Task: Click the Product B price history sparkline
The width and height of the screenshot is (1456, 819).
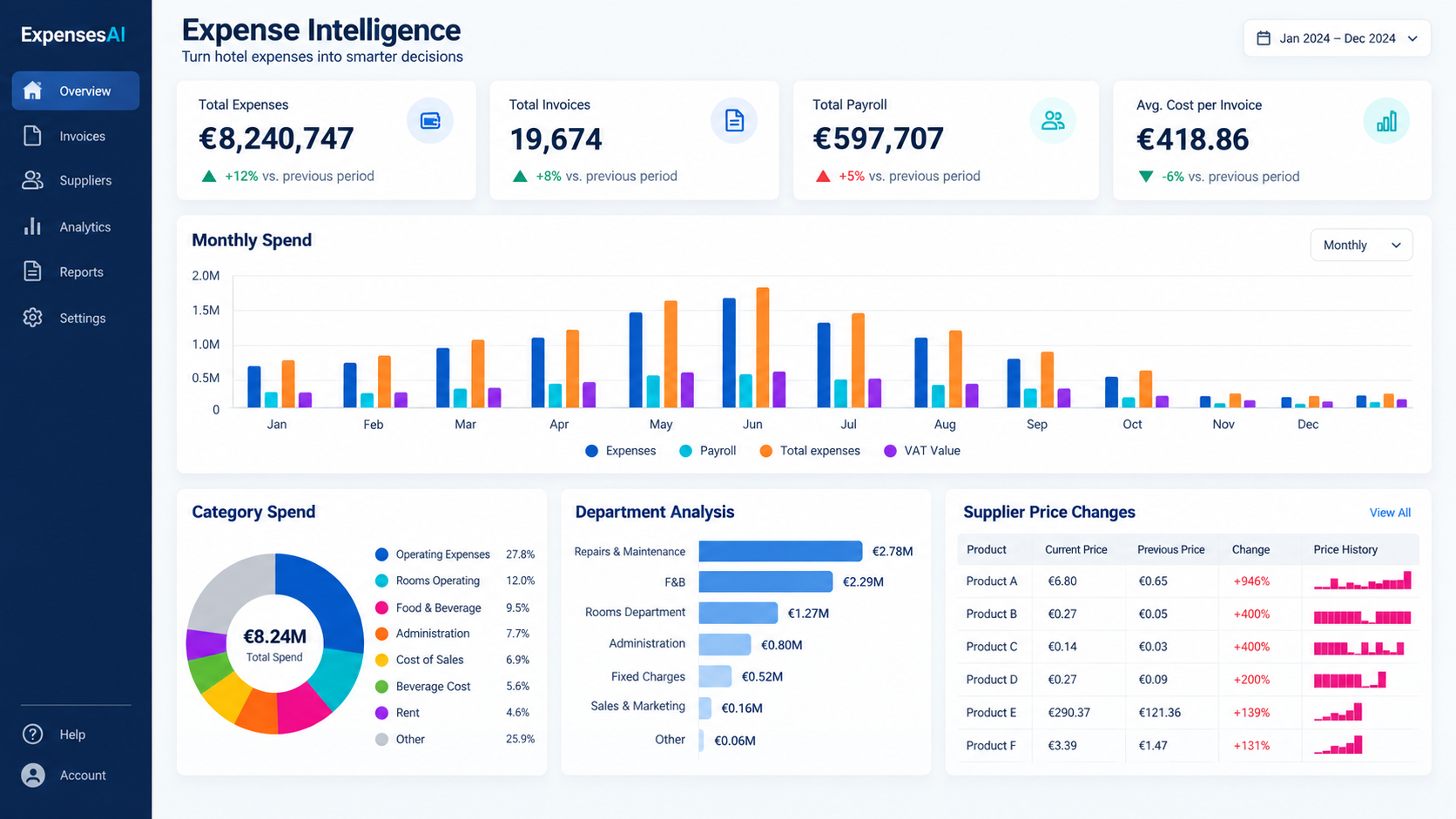Action: 1362,616
